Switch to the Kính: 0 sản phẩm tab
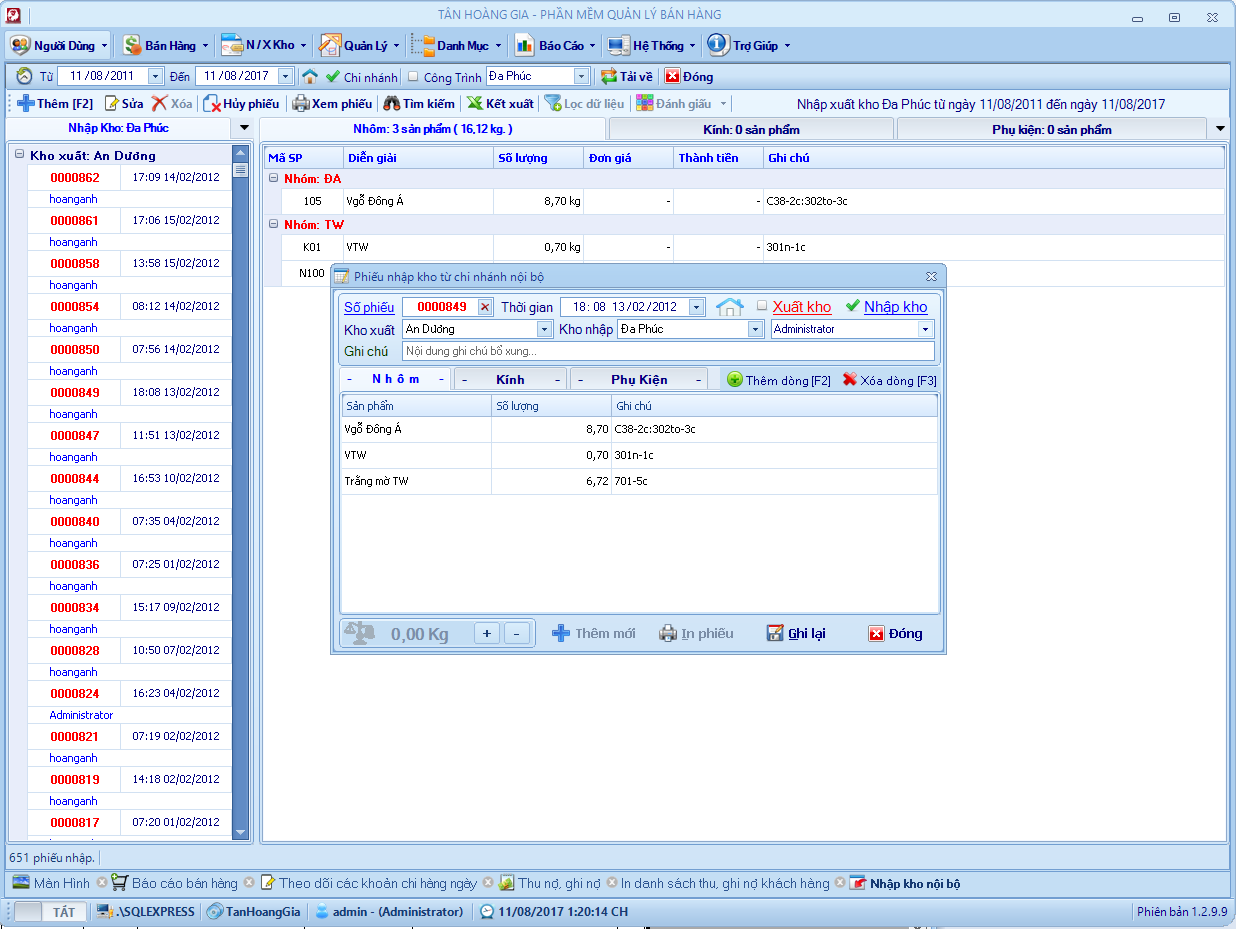 pyautogui.click(x=751, y=129)
